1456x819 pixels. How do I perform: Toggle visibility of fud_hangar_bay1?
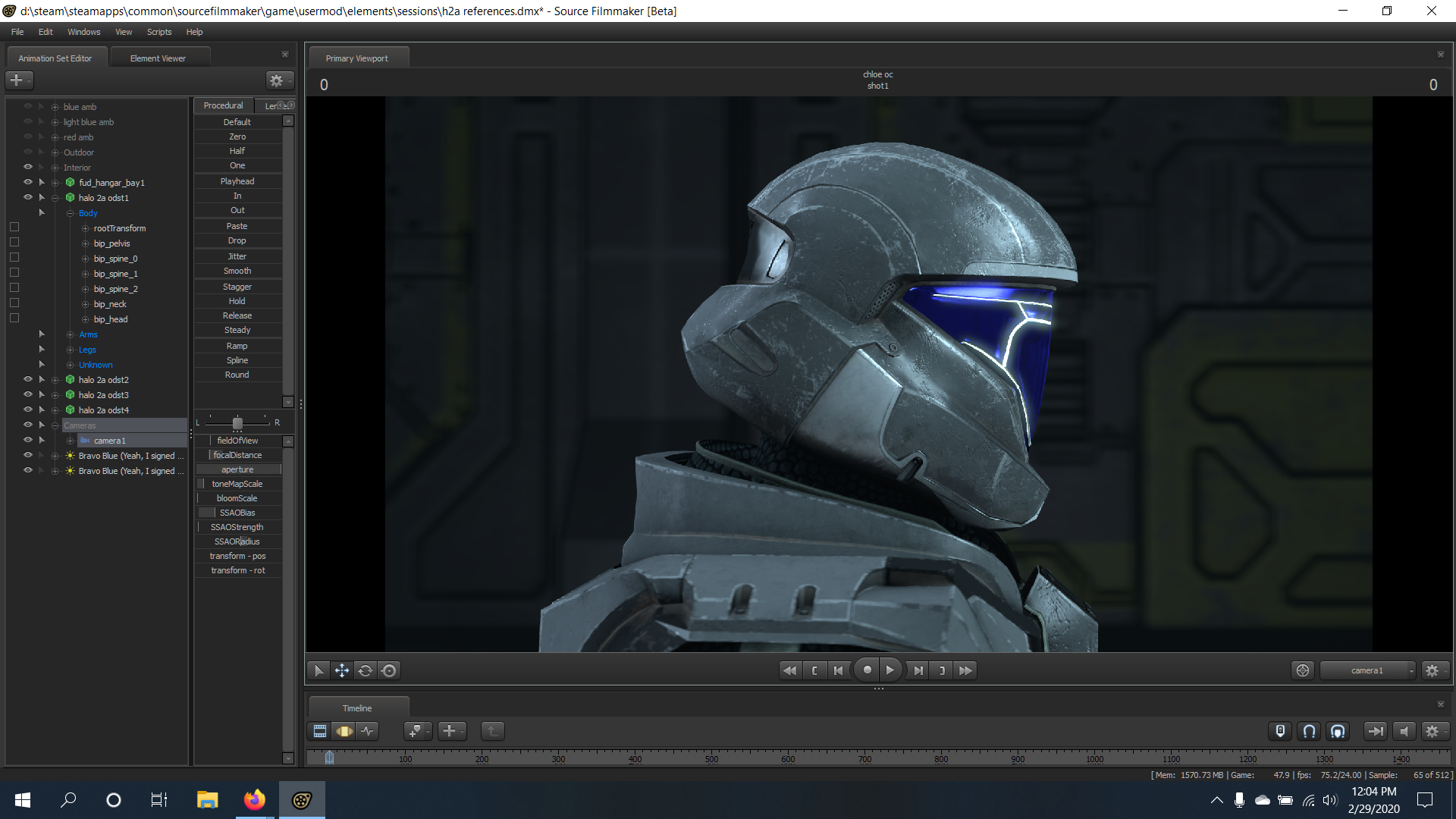[x=28, y=182]
